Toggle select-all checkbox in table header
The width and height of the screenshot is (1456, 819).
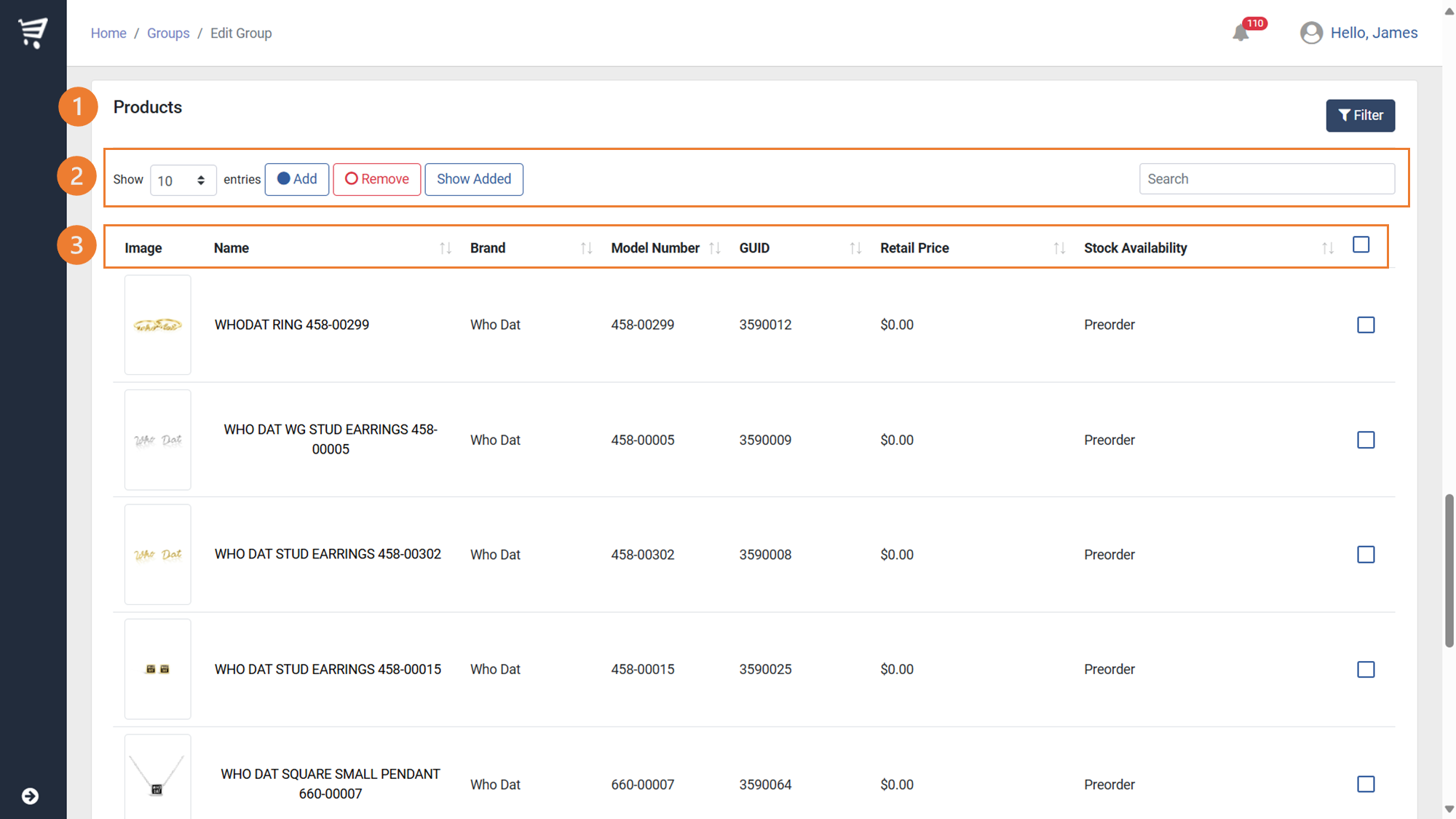pos(1361,245)
